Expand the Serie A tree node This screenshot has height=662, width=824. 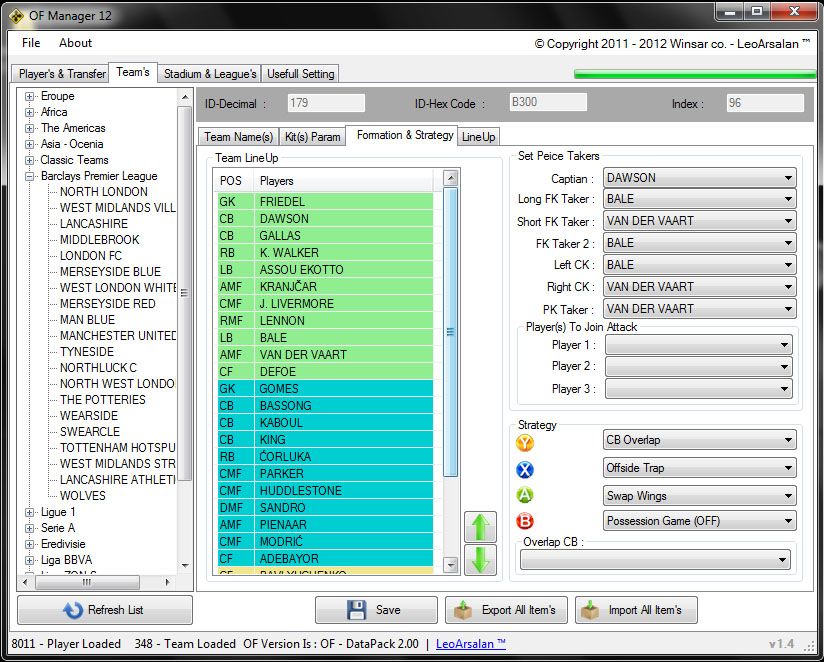[x=30, y=528]
